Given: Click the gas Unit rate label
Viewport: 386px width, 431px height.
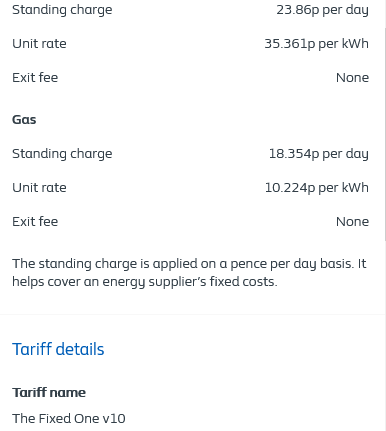Looking at the screenshot, I should (x=39, y=188).
